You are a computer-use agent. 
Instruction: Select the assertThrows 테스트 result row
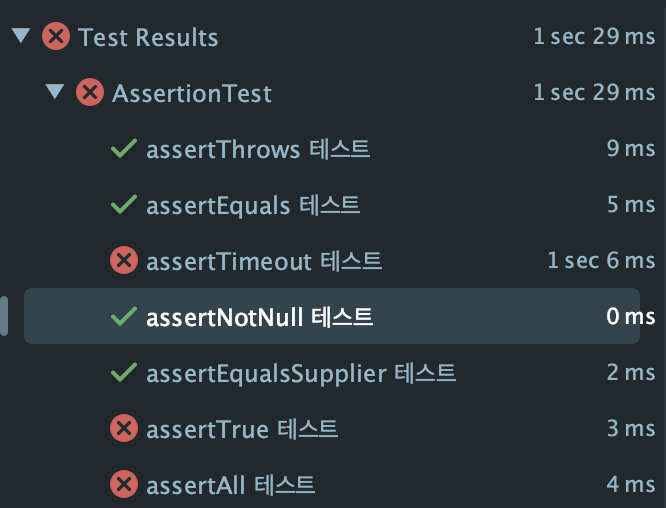click(x=332, y=149)
